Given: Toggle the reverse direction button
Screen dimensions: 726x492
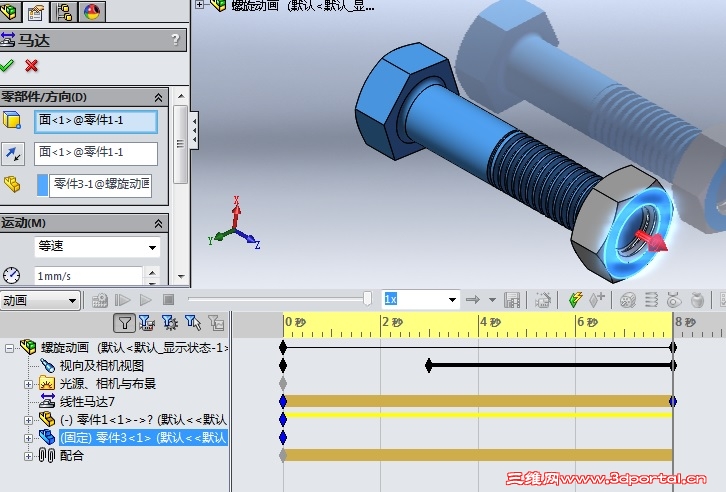Looking at the screenshot, I should (x=13, y=154).
